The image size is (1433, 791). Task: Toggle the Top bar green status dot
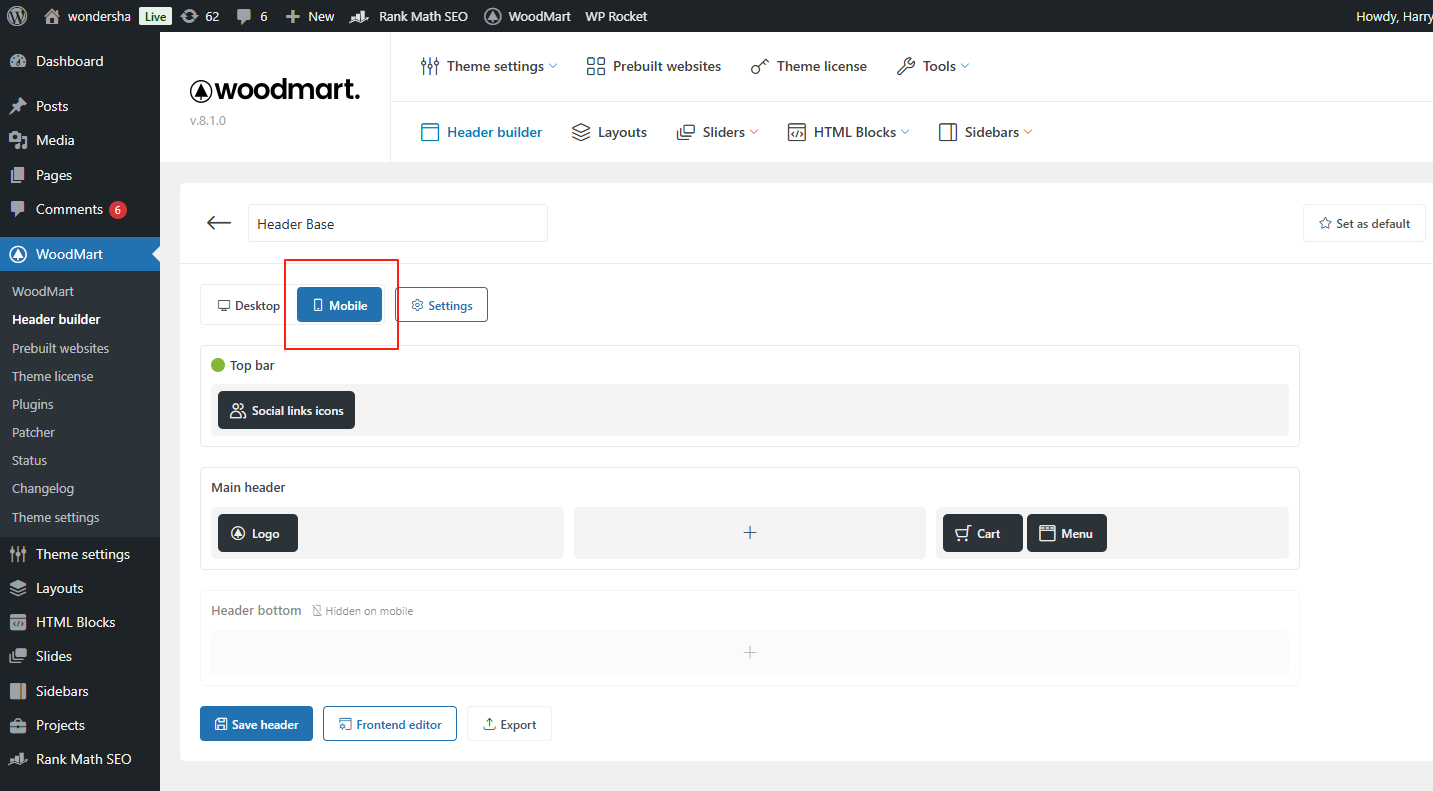pyautogui.click(x=218, y=365)
